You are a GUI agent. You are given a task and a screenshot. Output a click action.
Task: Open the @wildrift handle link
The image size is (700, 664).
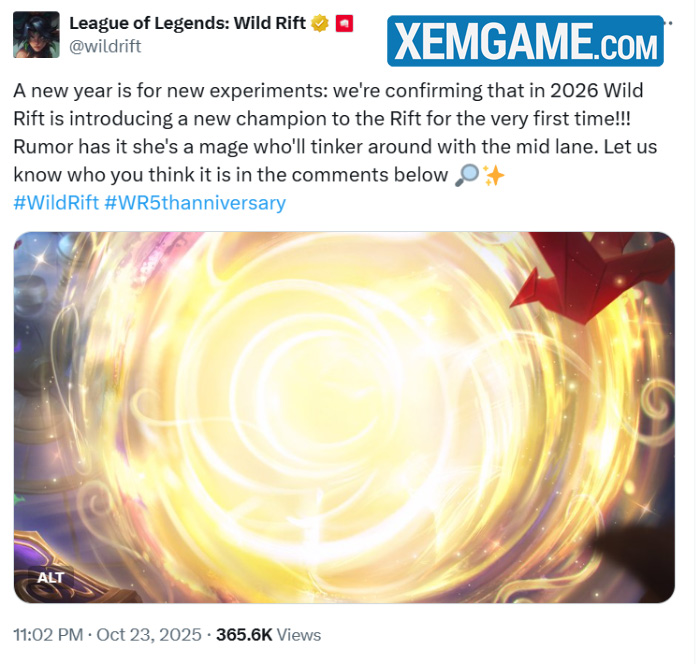(x=105, y=46)
